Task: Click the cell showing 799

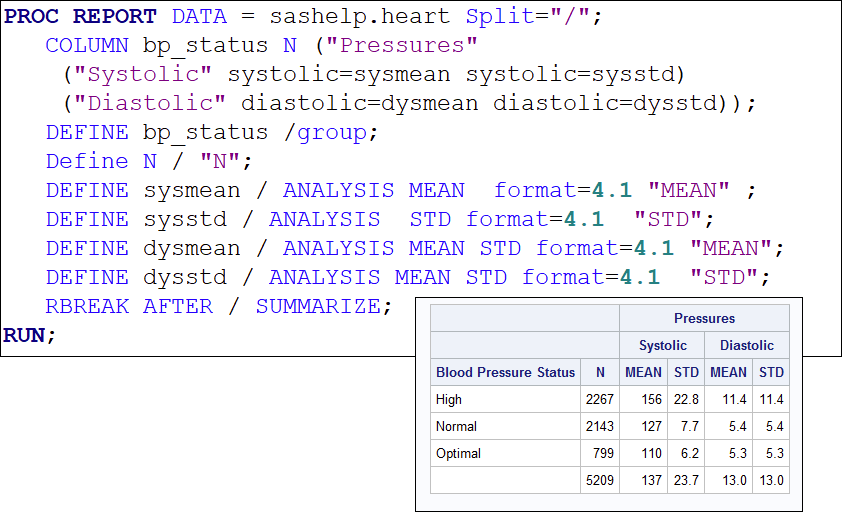Action: 604,453
